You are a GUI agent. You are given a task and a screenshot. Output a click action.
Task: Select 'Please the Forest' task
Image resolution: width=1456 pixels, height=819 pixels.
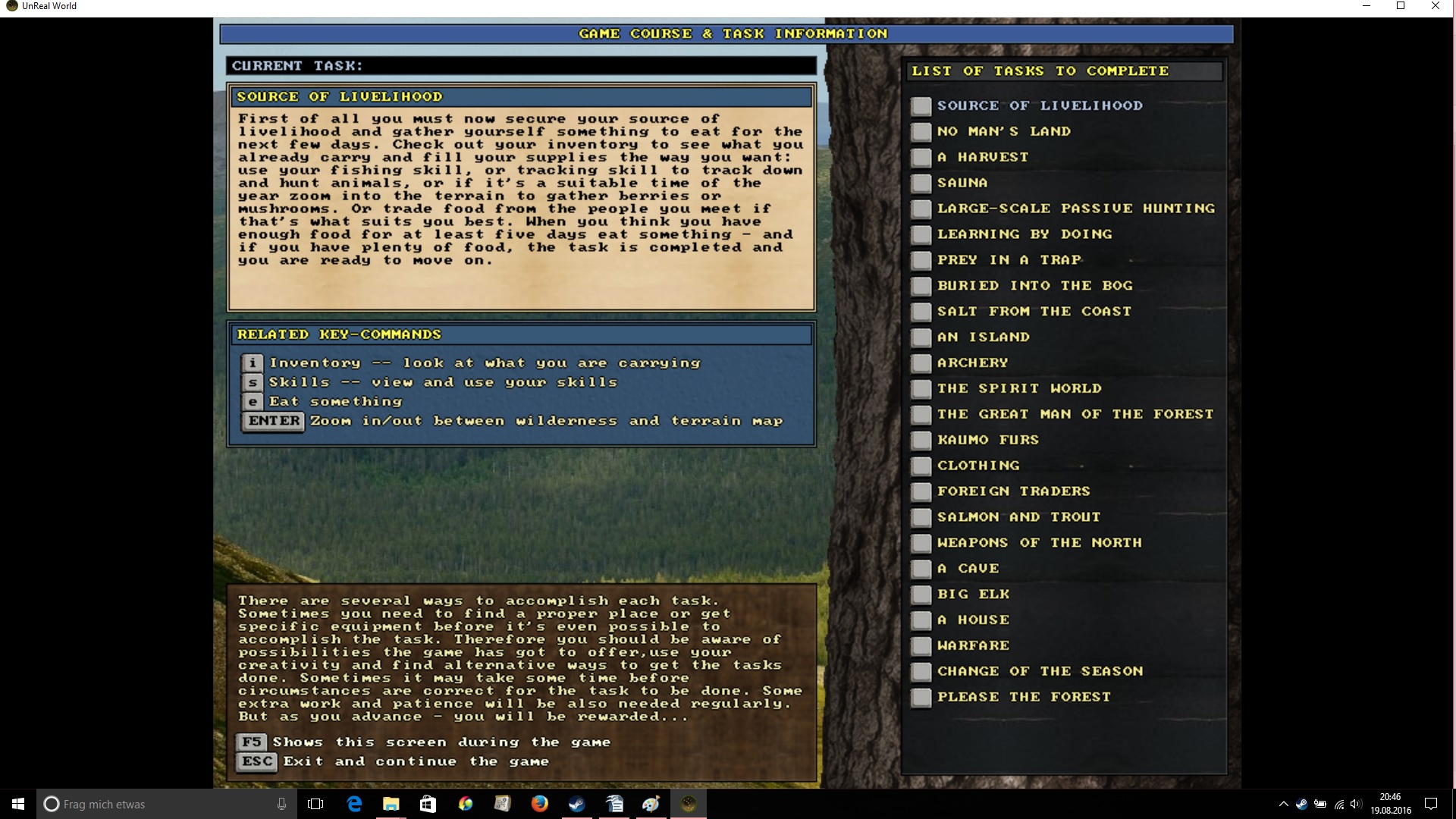click(1025, 698)
